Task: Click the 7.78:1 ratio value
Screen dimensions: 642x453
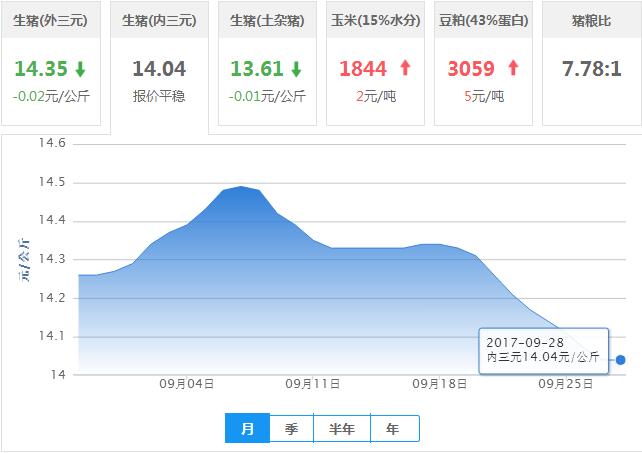Action: click(x=592, y=69)
